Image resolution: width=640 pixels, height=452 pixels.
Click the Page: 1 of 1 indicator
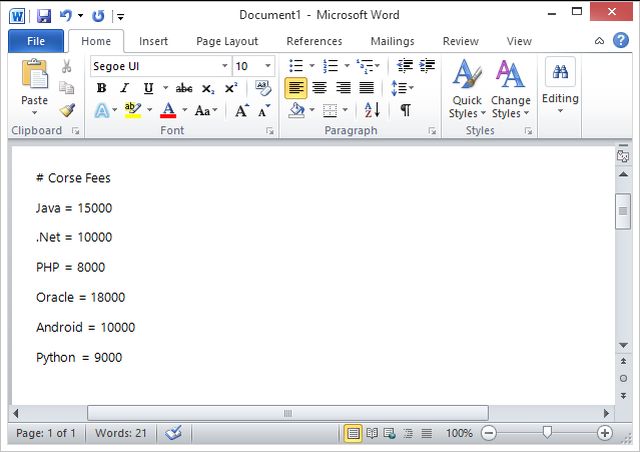tap(46, 433)
